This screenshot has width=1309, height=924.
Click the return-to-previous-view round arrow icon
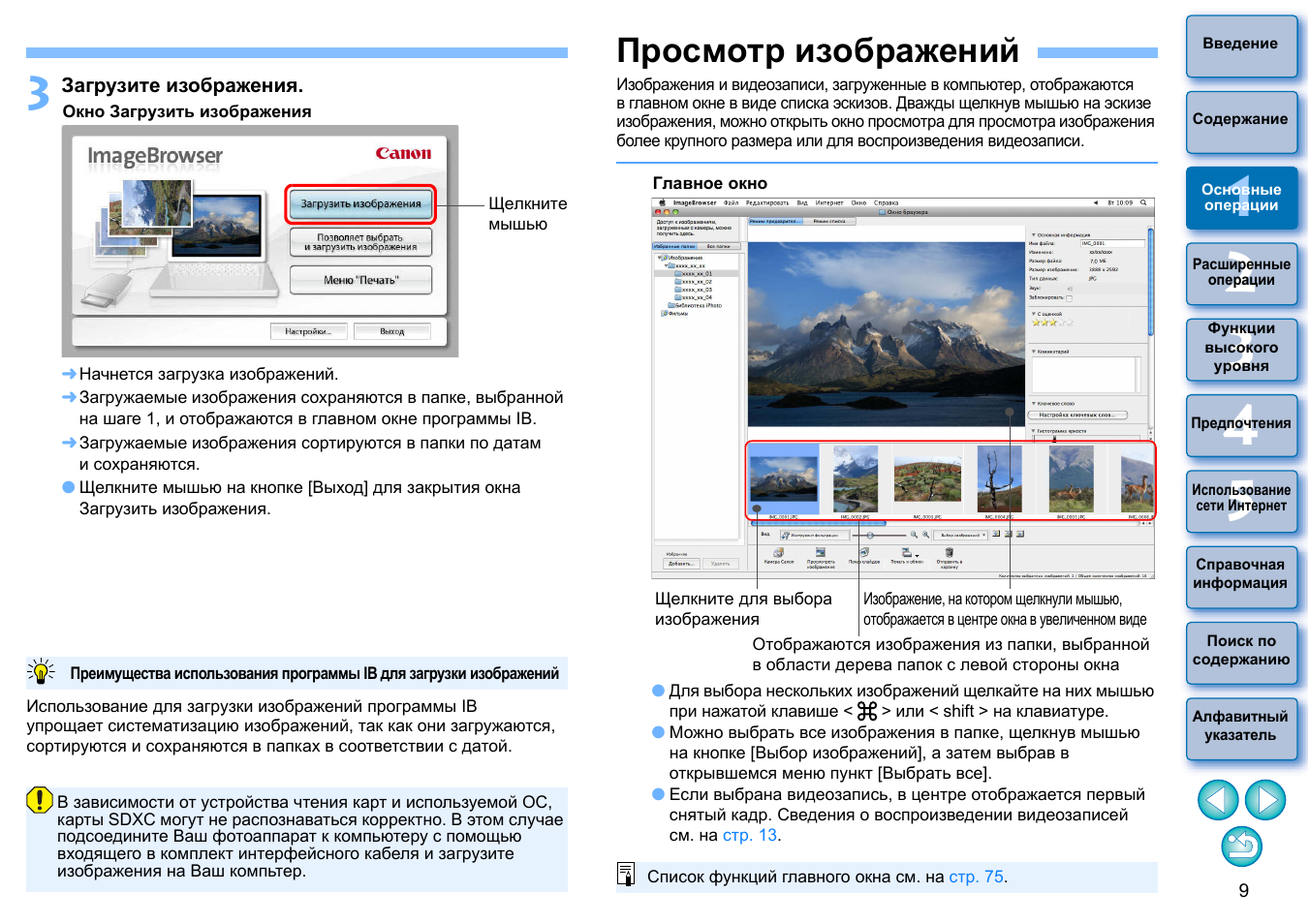[x=1241, y=847]
